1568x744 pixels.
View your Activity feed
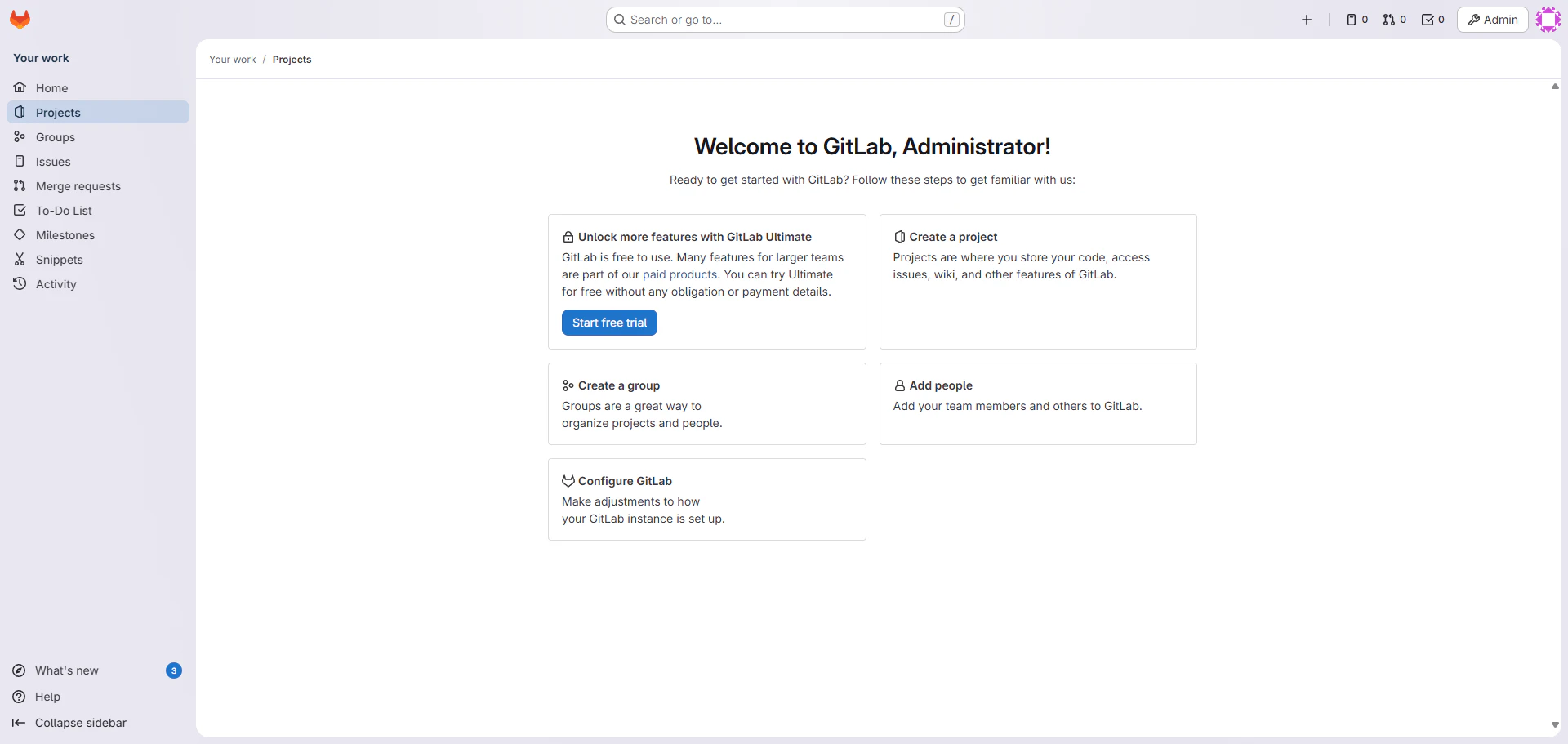(x=55, y=283)
